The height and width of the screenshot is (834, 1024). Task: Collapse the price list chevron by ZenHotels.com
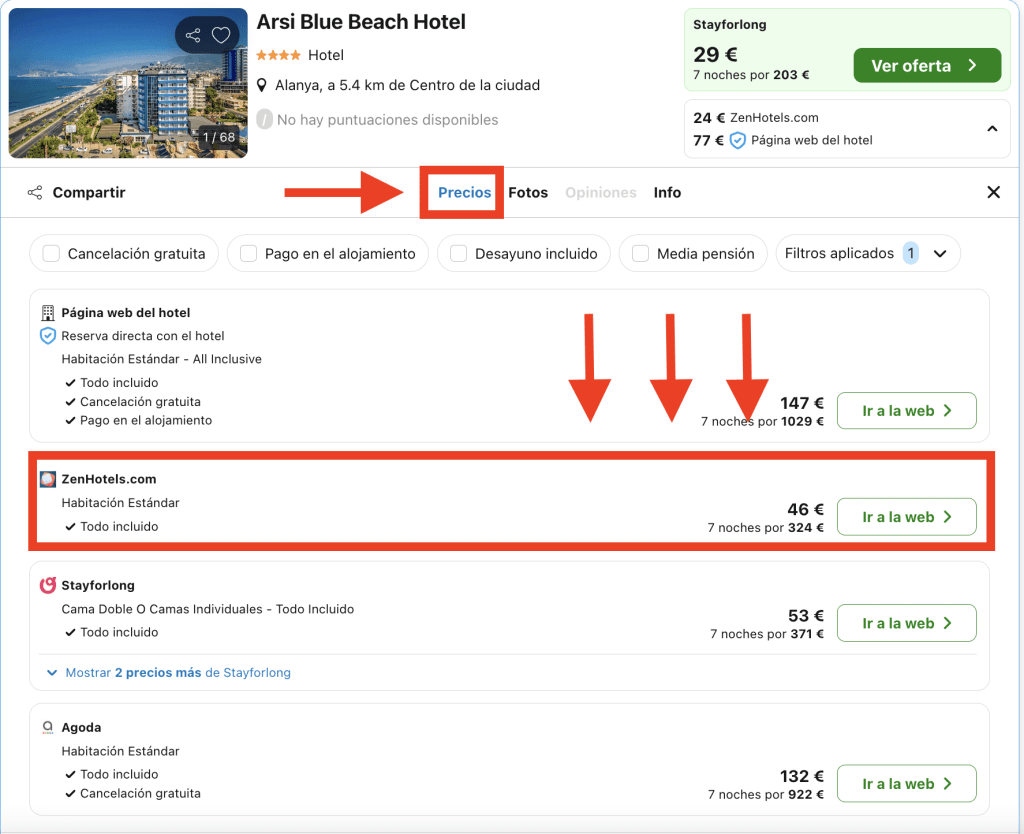(x=992, y=129)
